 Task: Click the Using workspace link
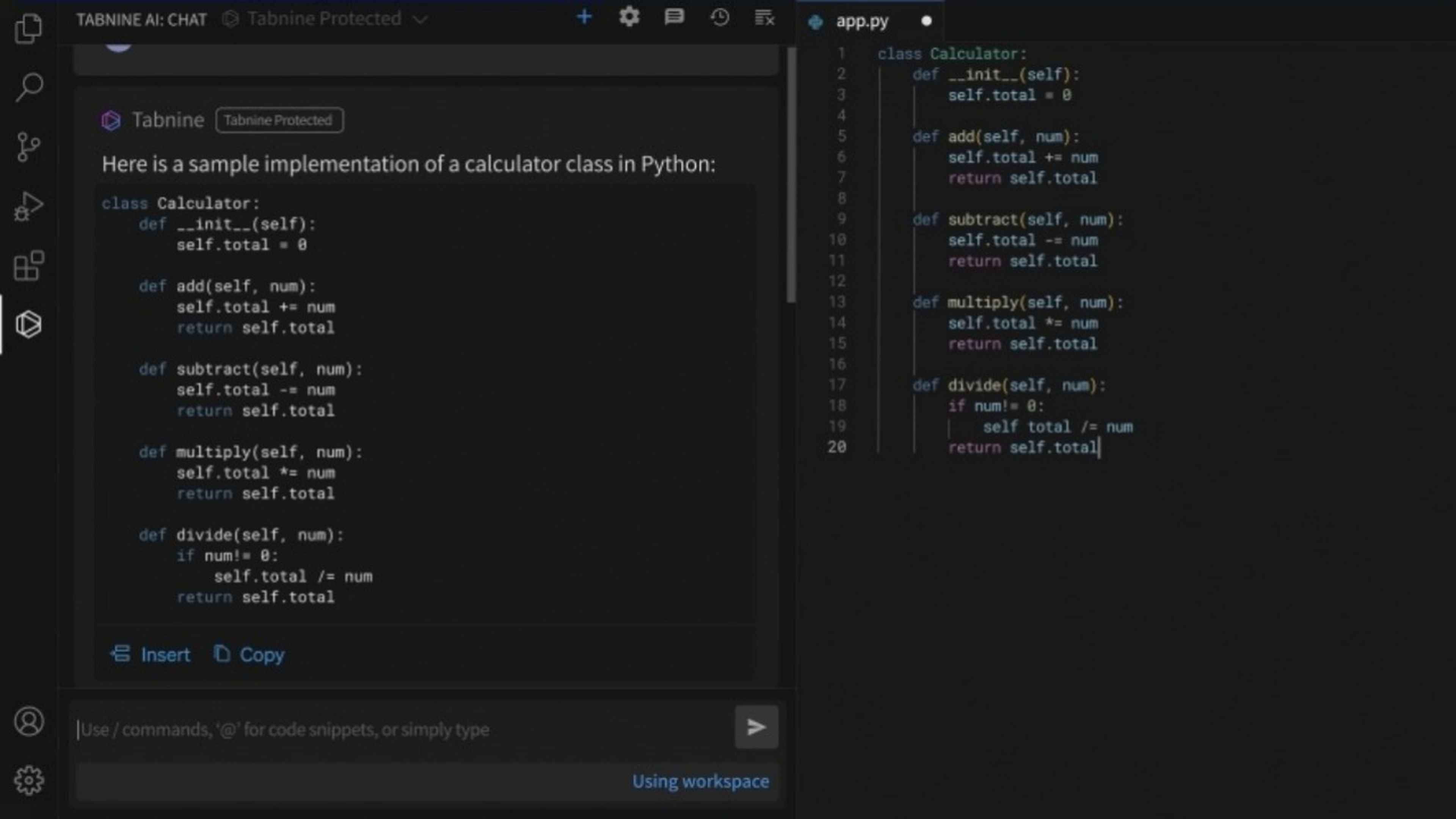tap(700, 781)
